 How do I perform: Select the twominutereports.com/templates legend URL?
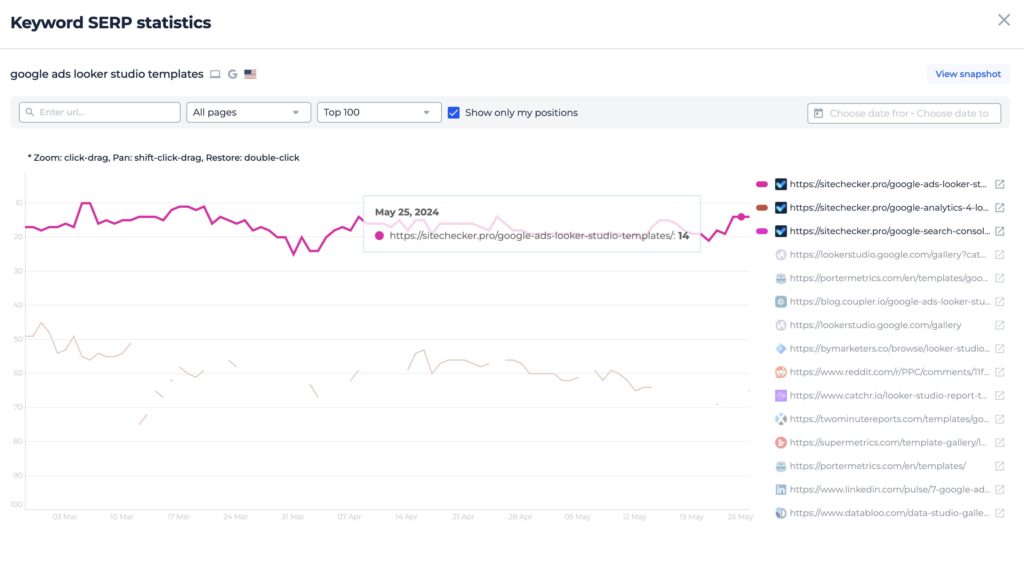889,419
